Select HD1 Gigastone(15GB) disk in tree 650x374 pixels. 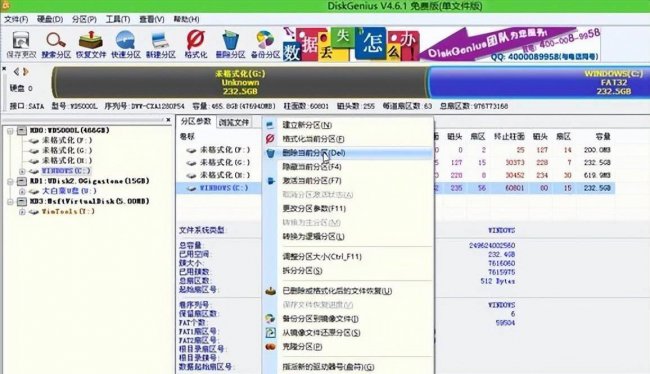click(x=89, y=181)
